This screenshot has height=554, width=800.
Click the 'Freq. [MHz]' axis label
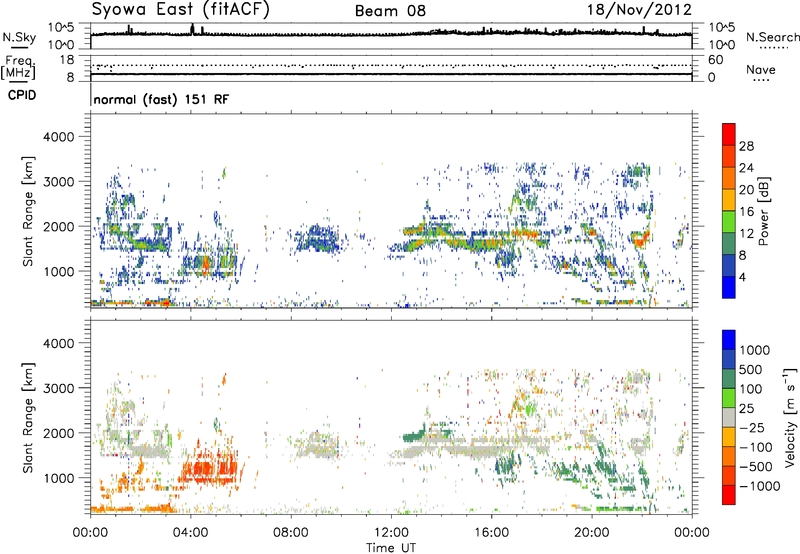pos(18,67)
